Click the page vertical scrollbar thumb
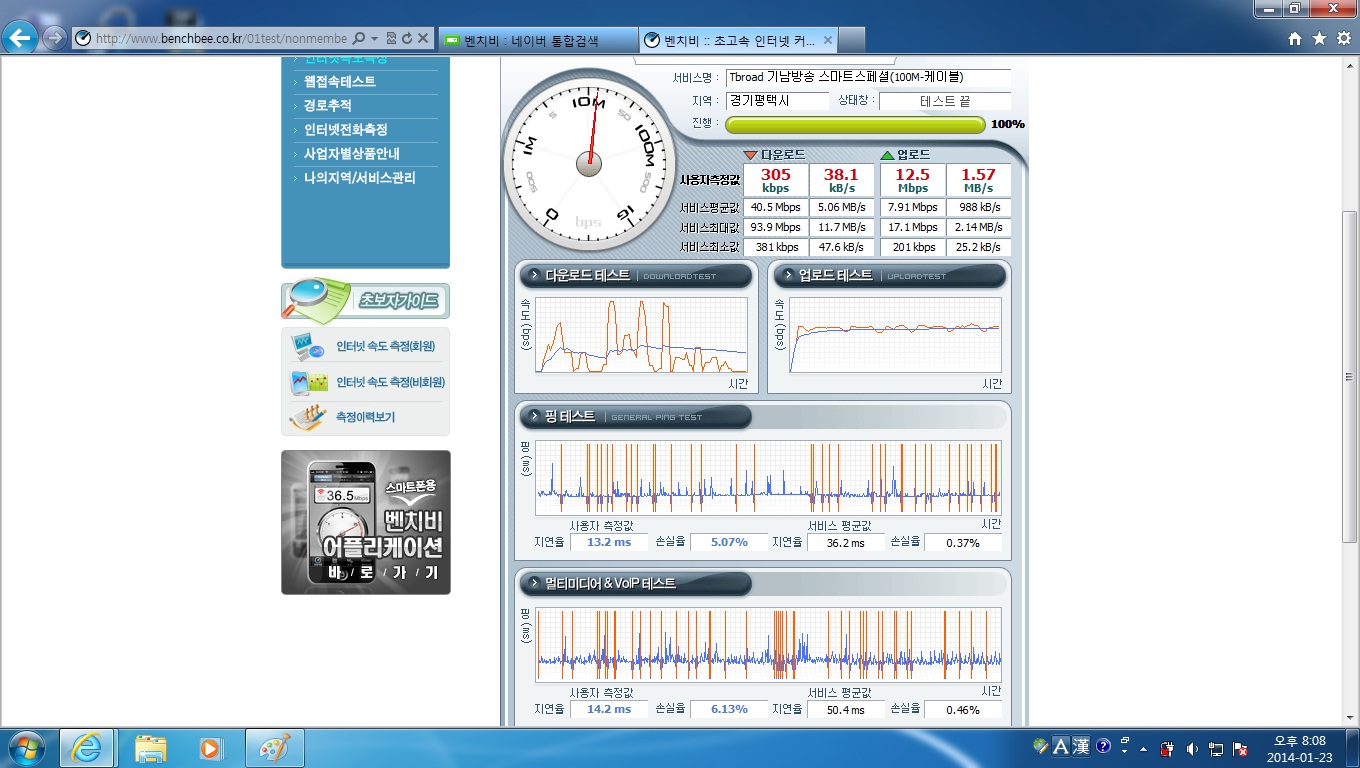 1350,377
